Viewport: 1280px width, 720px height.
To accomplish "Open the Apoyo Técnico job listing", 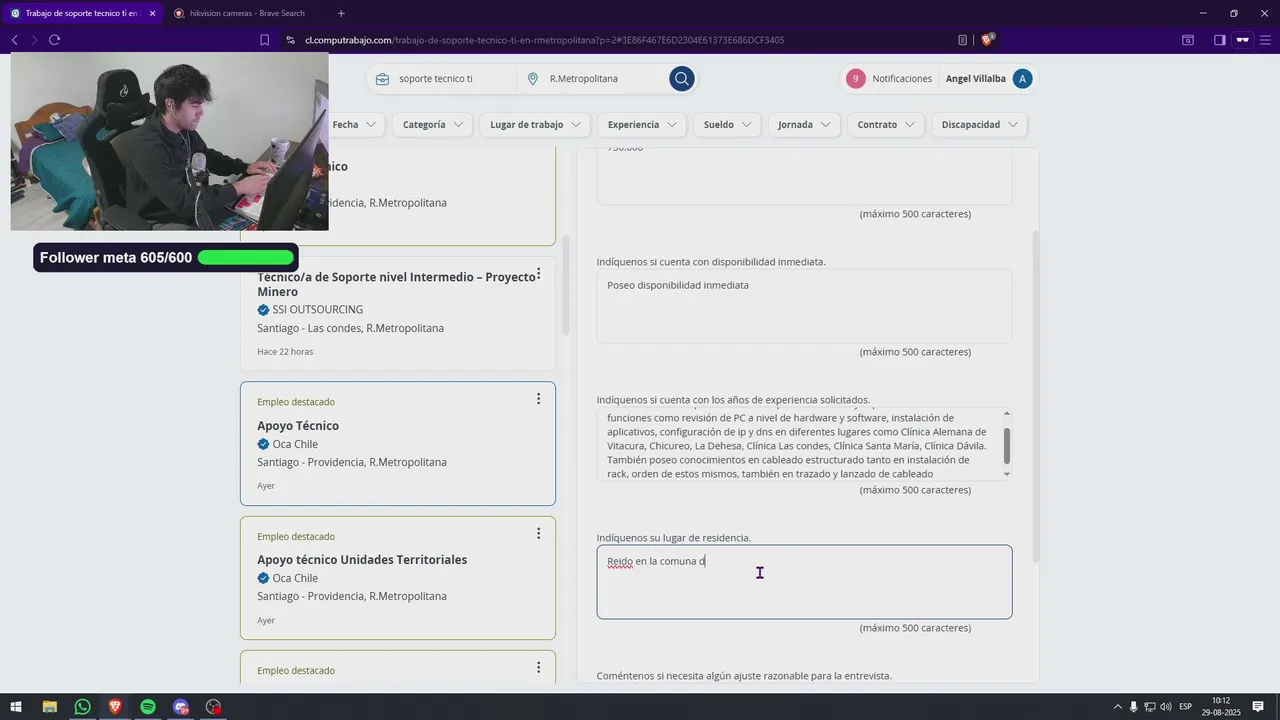I will coord(298,425).
